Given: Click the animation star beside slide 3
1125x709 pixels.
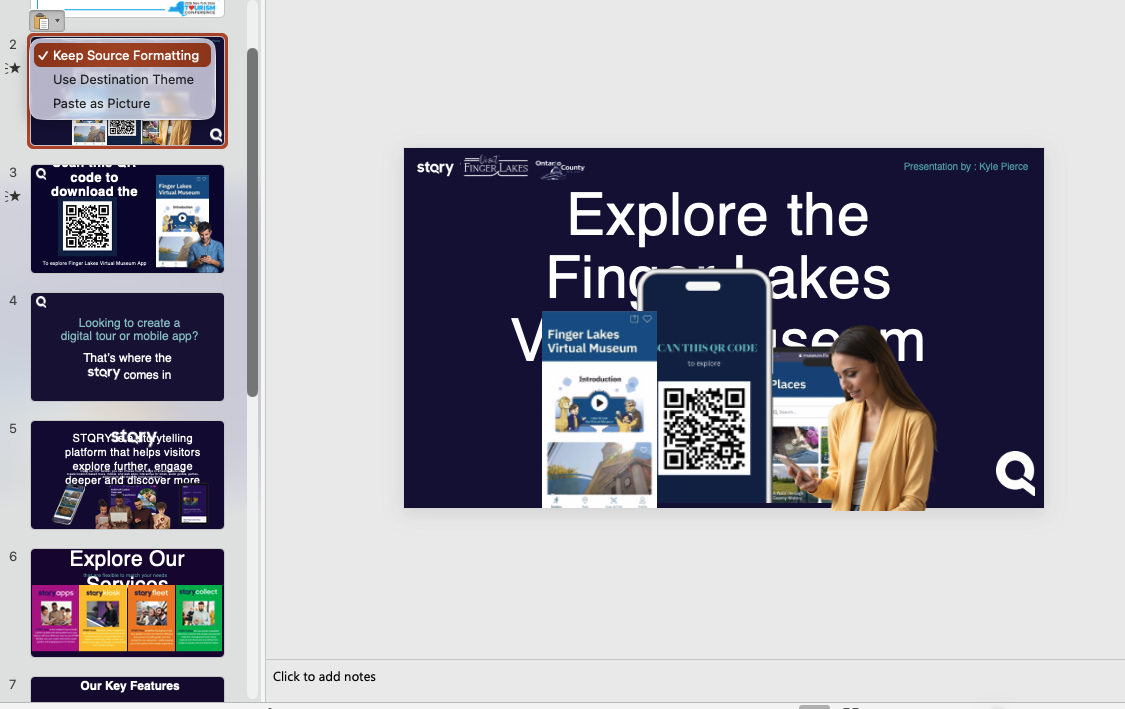Looking at the screenshot, I should click(x=13, y=196).
